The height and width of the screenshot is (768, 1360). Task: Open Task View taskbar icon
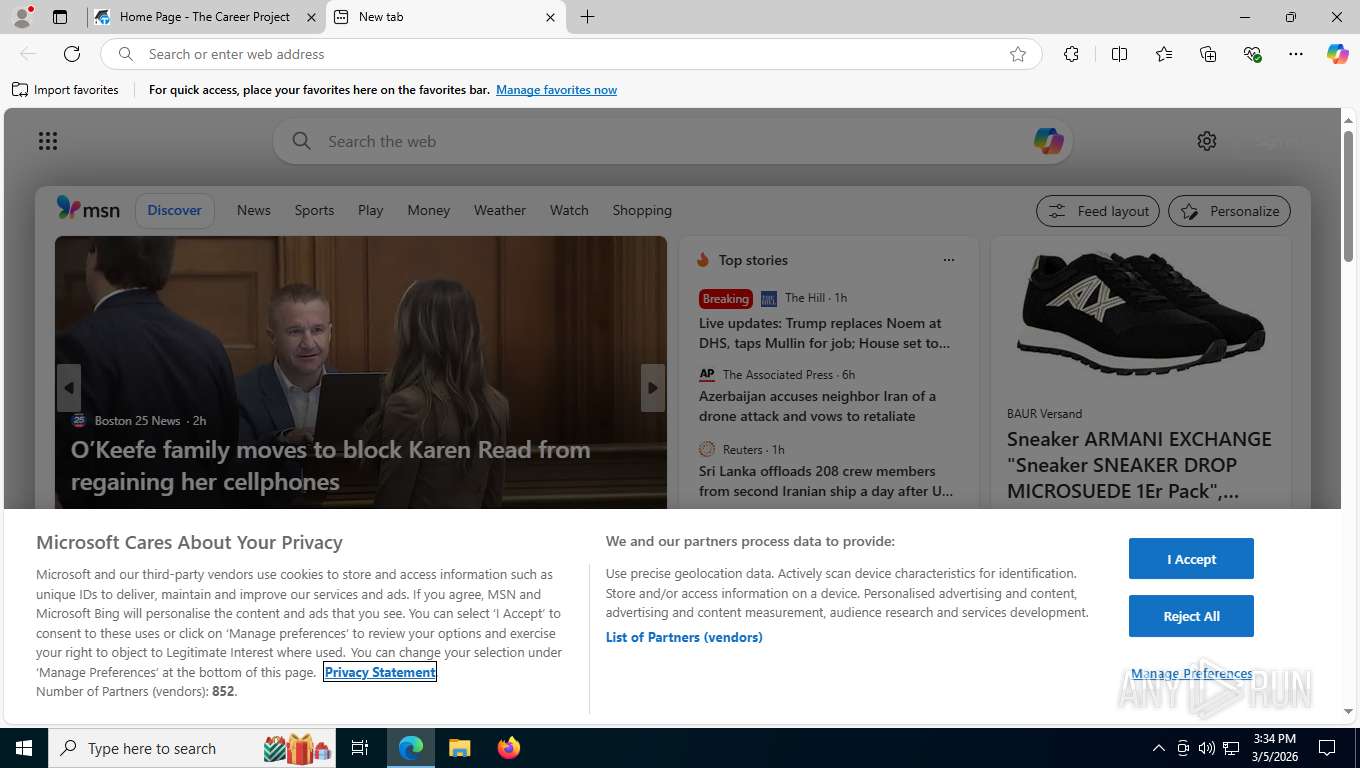click(360, 748)
